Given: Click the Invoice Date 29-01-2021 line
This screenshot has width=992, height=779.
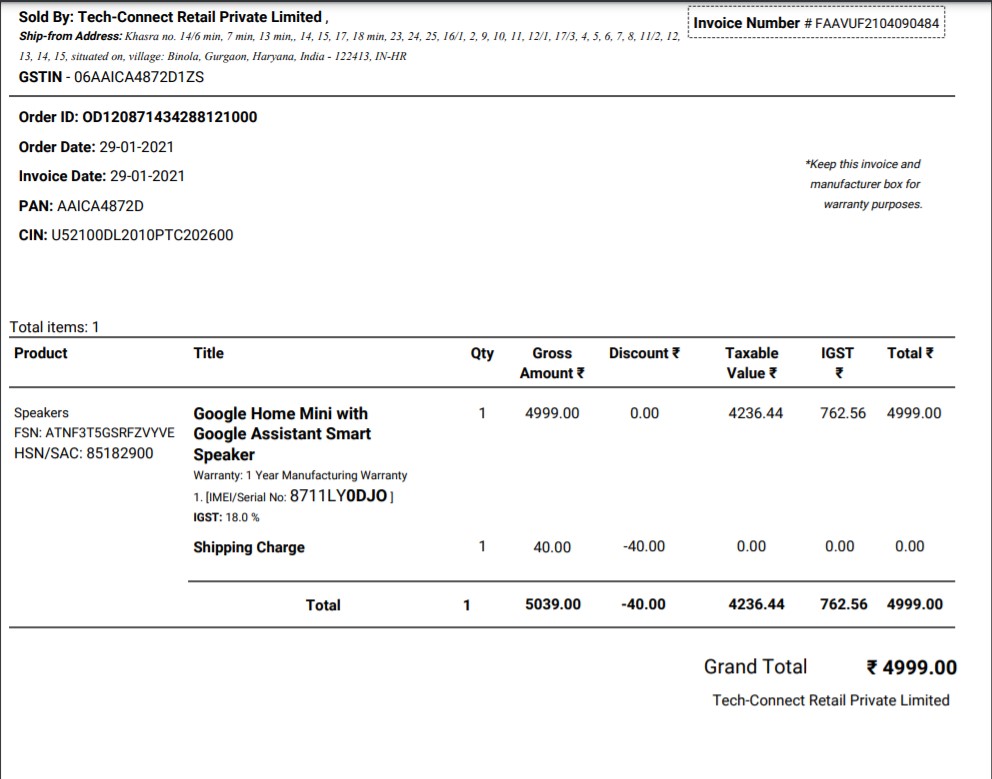Looking at the screenshot, I should [x=102, y=176].
